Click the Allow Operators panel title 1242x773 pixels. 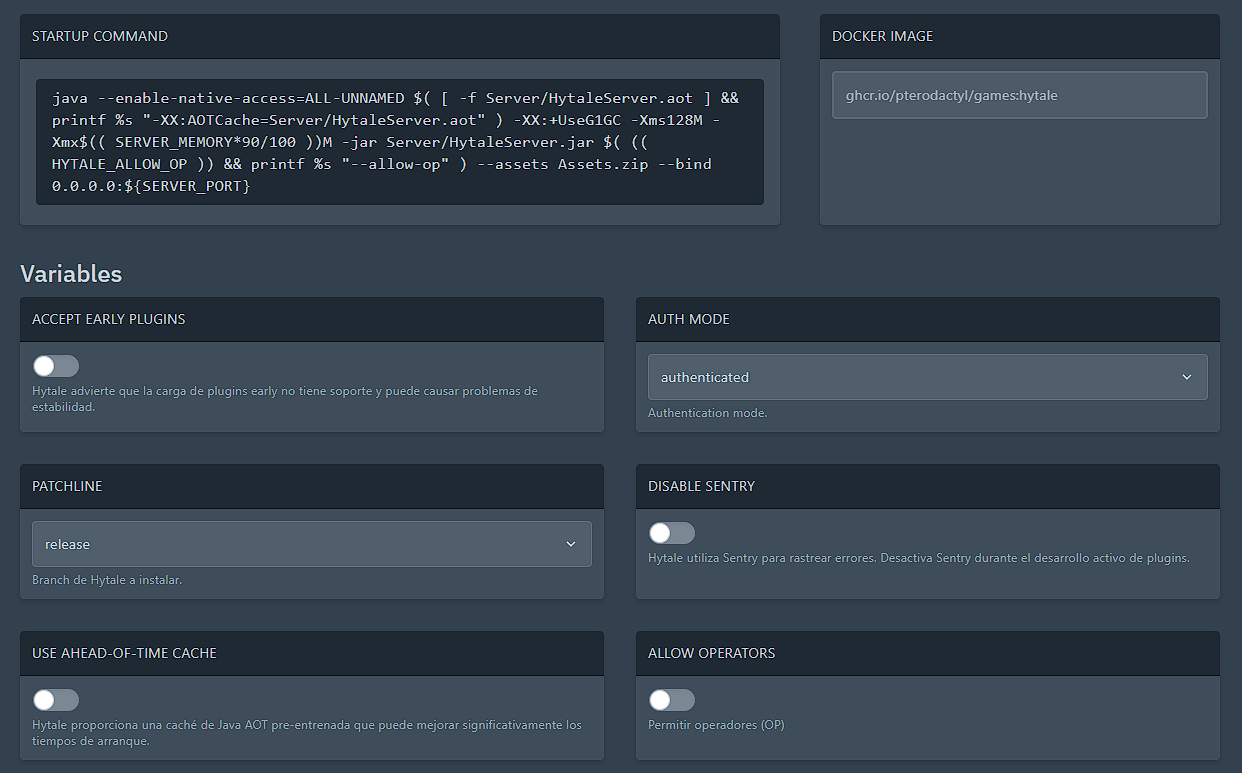[713, 653]
